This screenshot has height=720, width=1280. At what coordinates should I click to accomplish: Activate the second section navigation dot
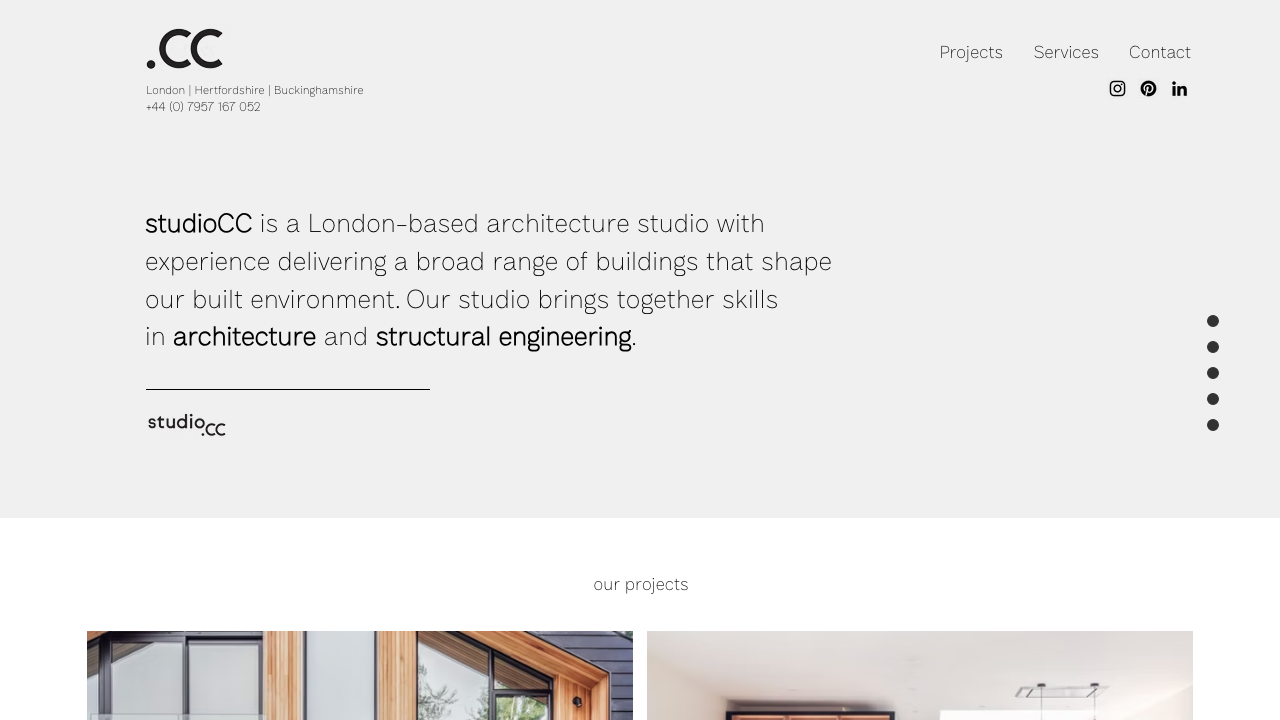[1213, 347]
